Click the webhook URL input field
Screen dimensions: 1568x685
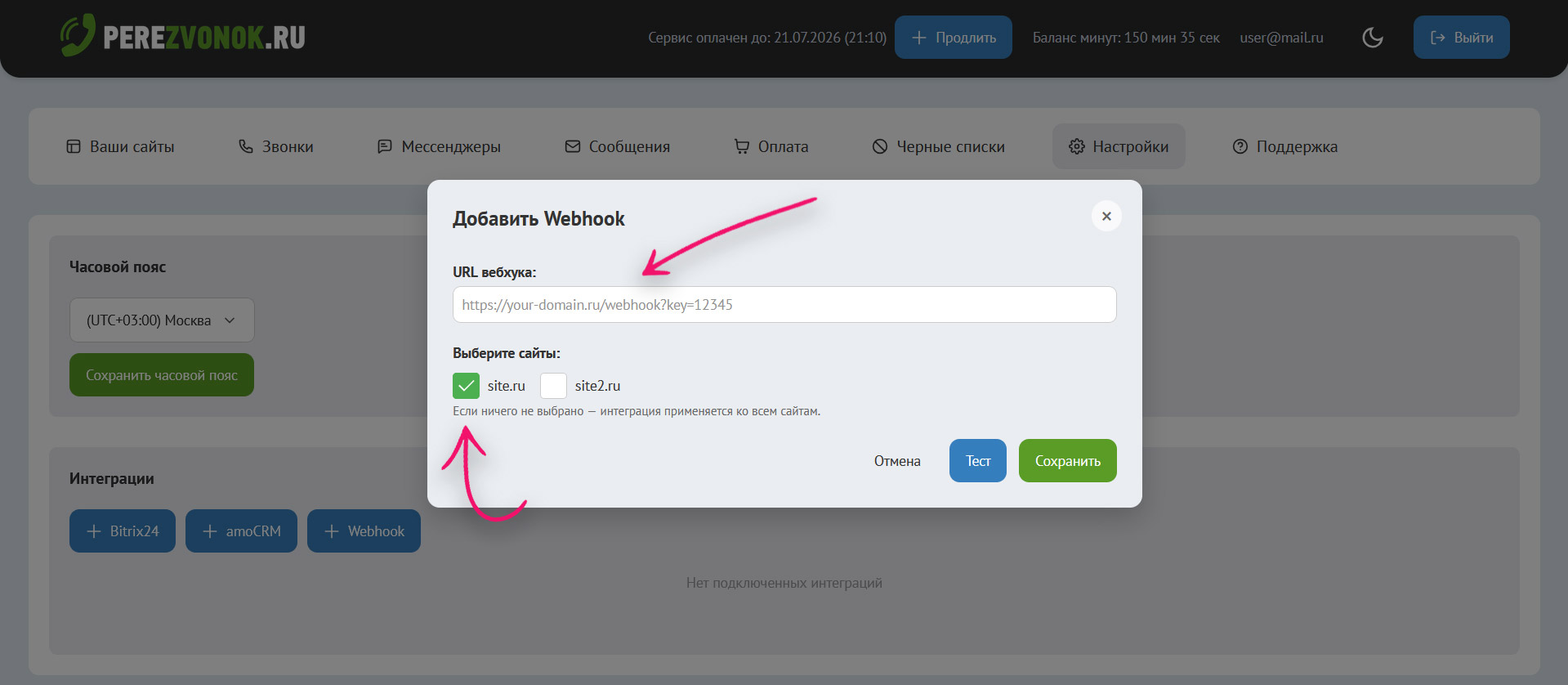click(x=784, y=305)
